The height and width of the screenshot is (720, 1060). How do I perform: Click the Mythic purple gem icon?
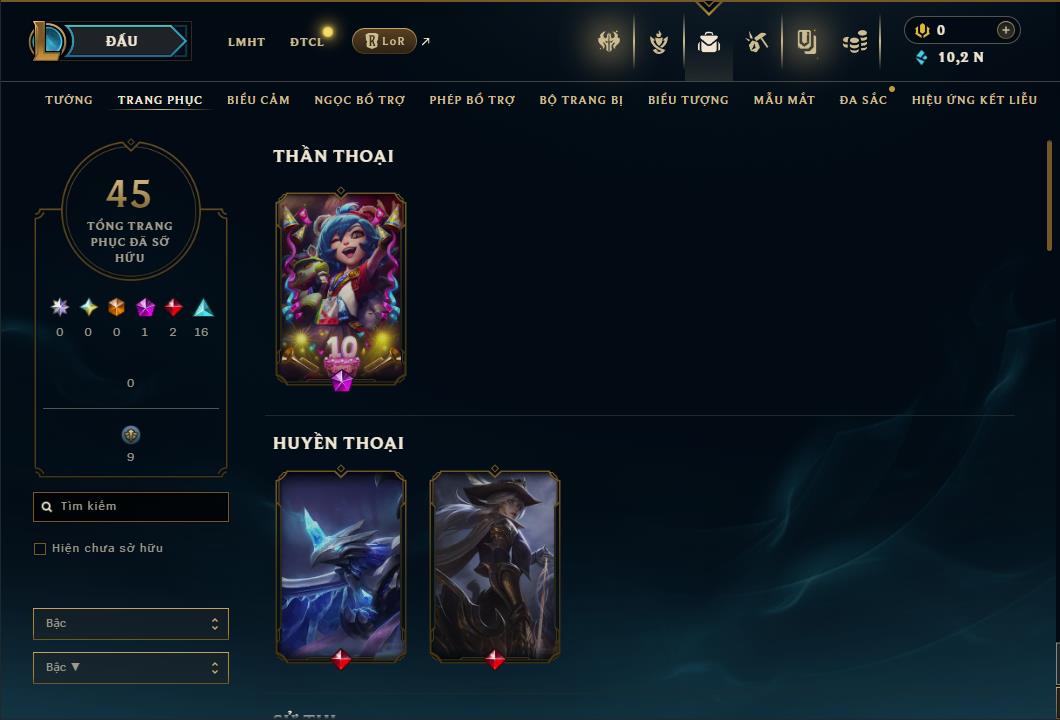pos(145,308)
